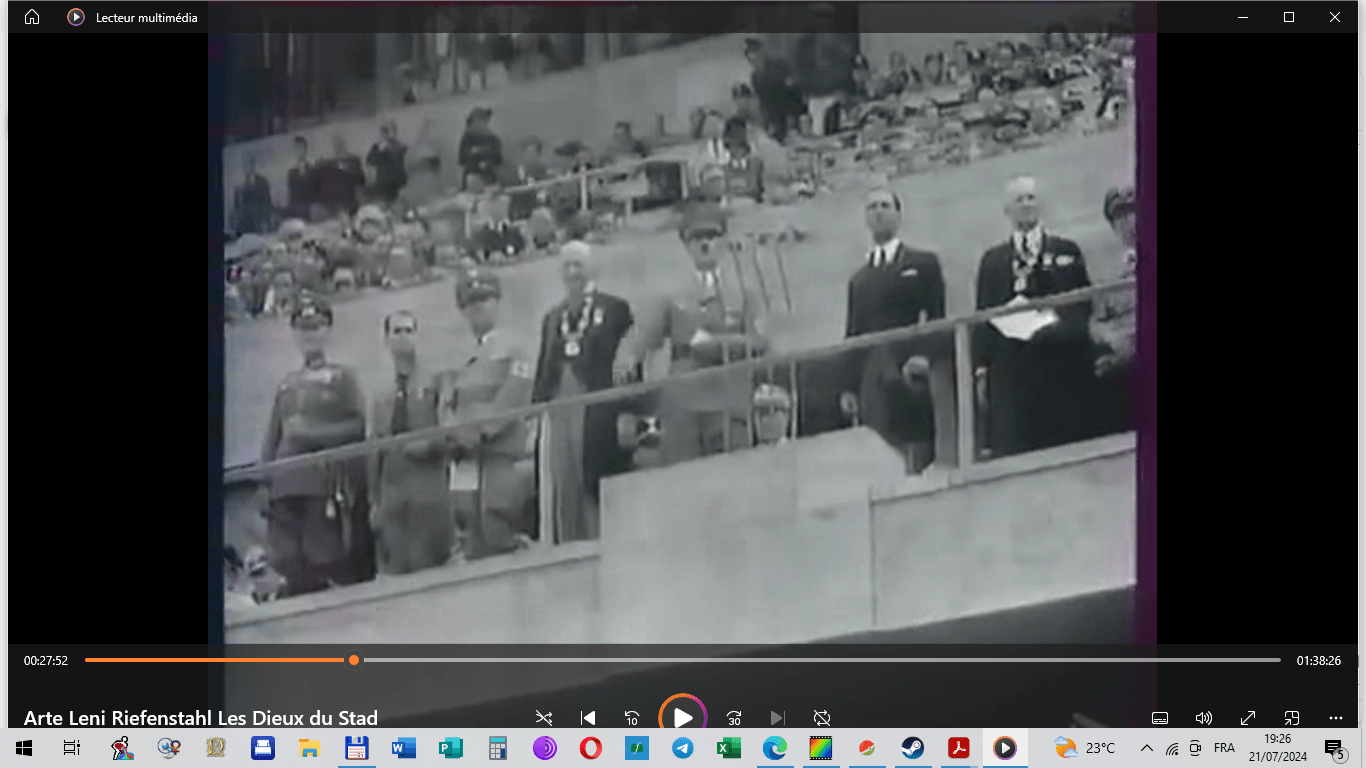Show hidden system tray icons
1366x768 pixels.
pos(1146,747)
